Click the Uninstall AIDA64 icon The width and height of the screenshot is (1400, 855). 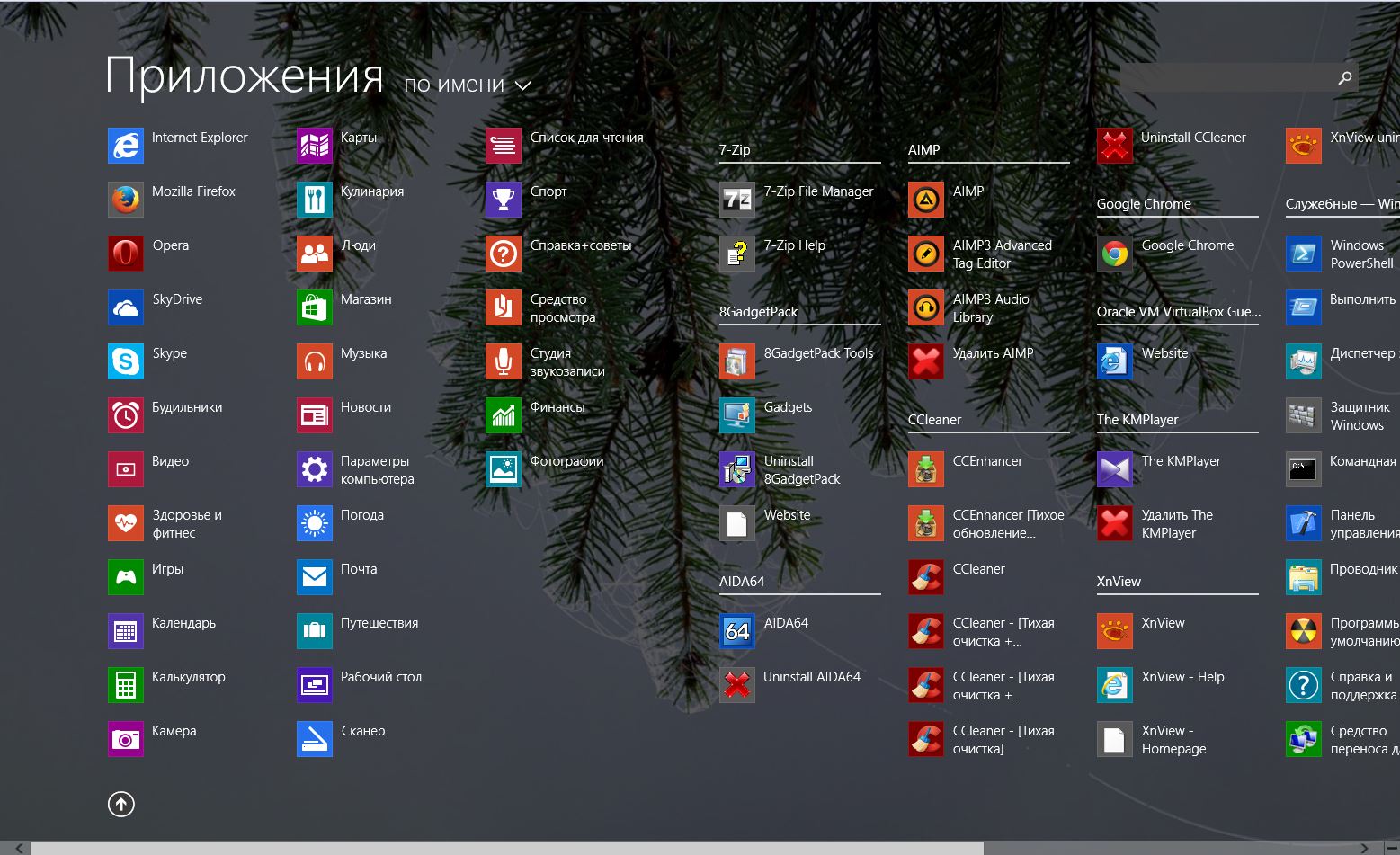coord(737,685)
